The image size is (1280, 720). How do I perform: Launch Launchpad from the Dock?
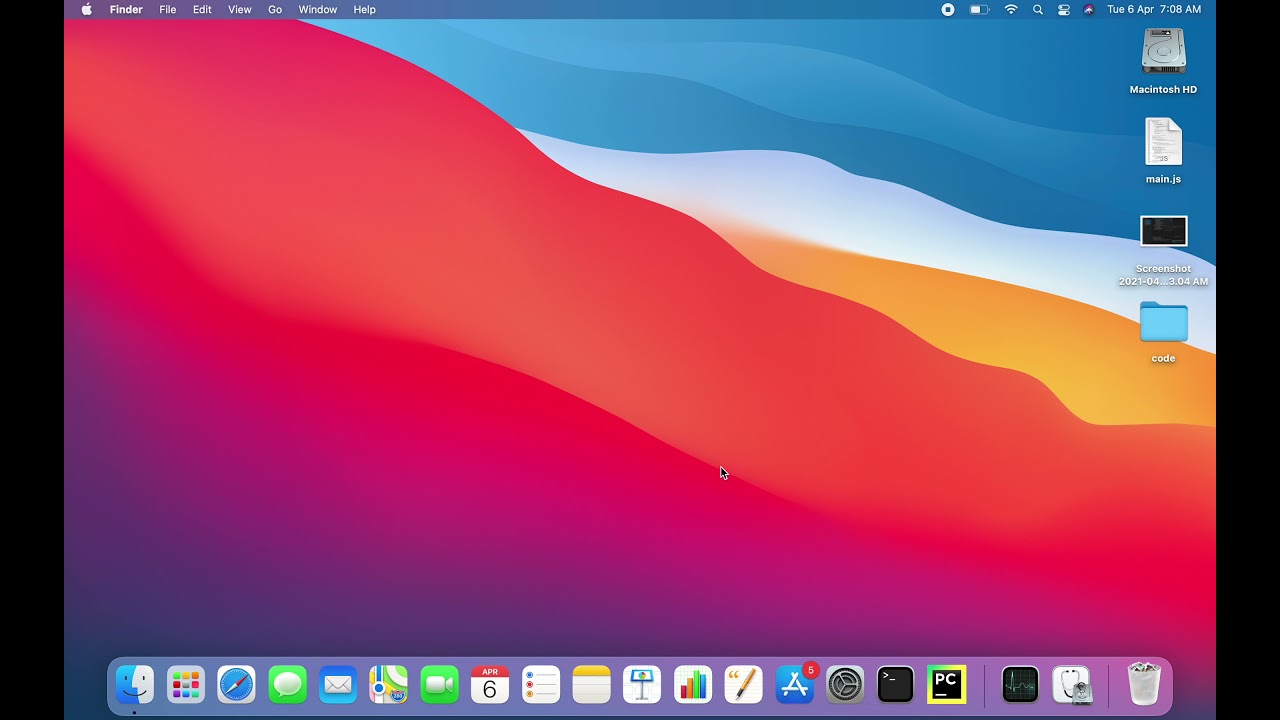point(186,685)
